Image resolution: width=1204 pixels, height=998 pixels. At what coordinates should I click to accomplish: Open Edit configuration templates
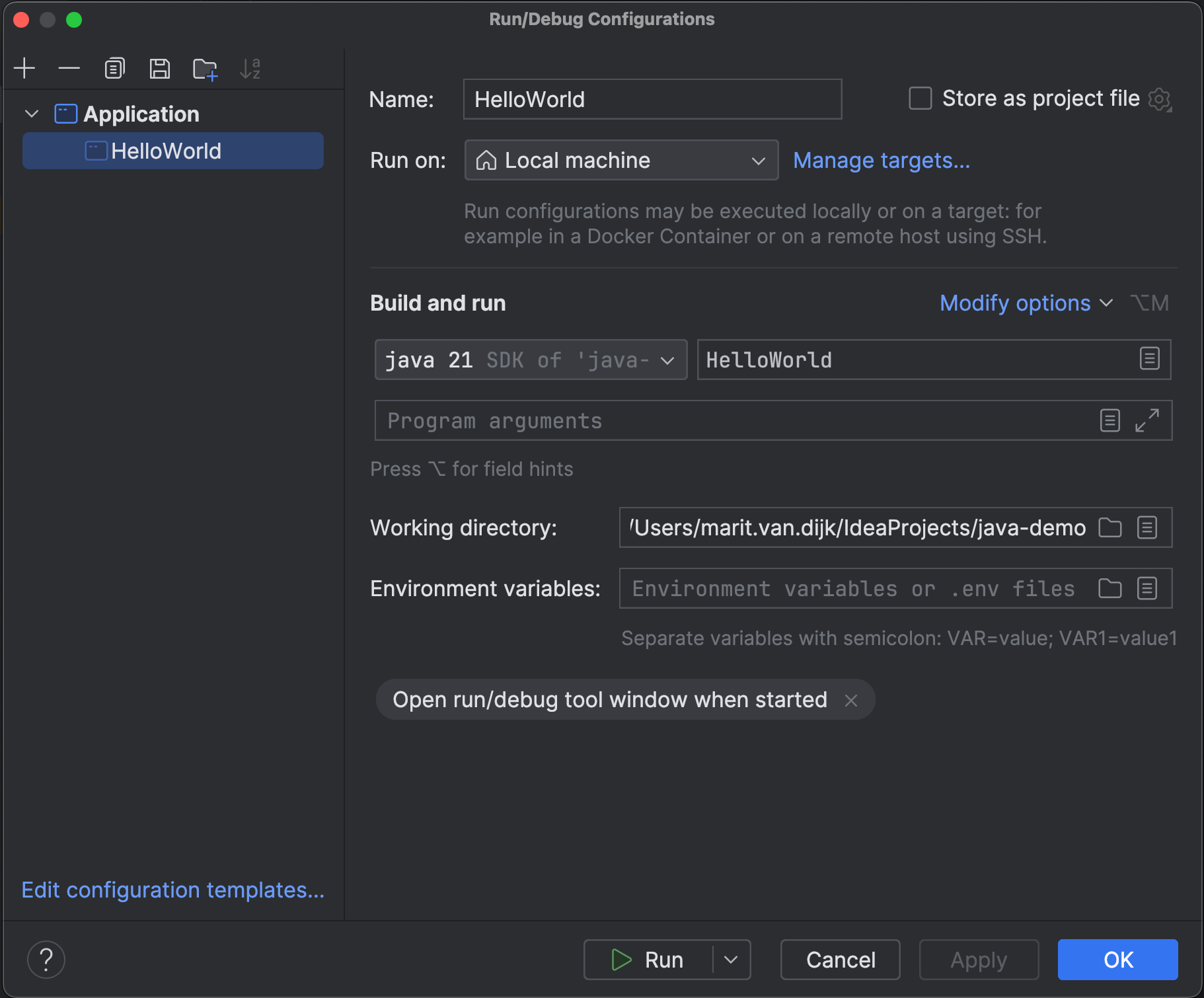tap(172, 890)
